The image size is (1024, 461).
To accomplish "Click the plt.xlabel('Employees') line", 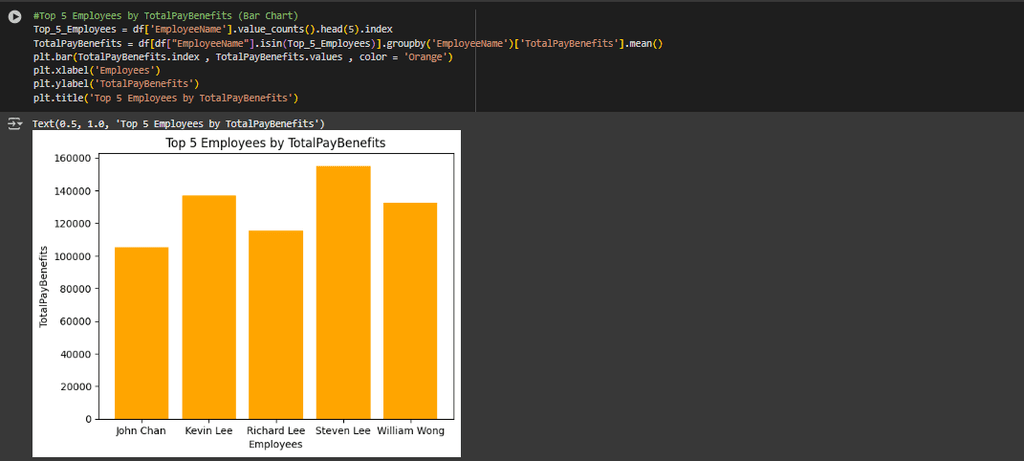I will pos(96,71).
